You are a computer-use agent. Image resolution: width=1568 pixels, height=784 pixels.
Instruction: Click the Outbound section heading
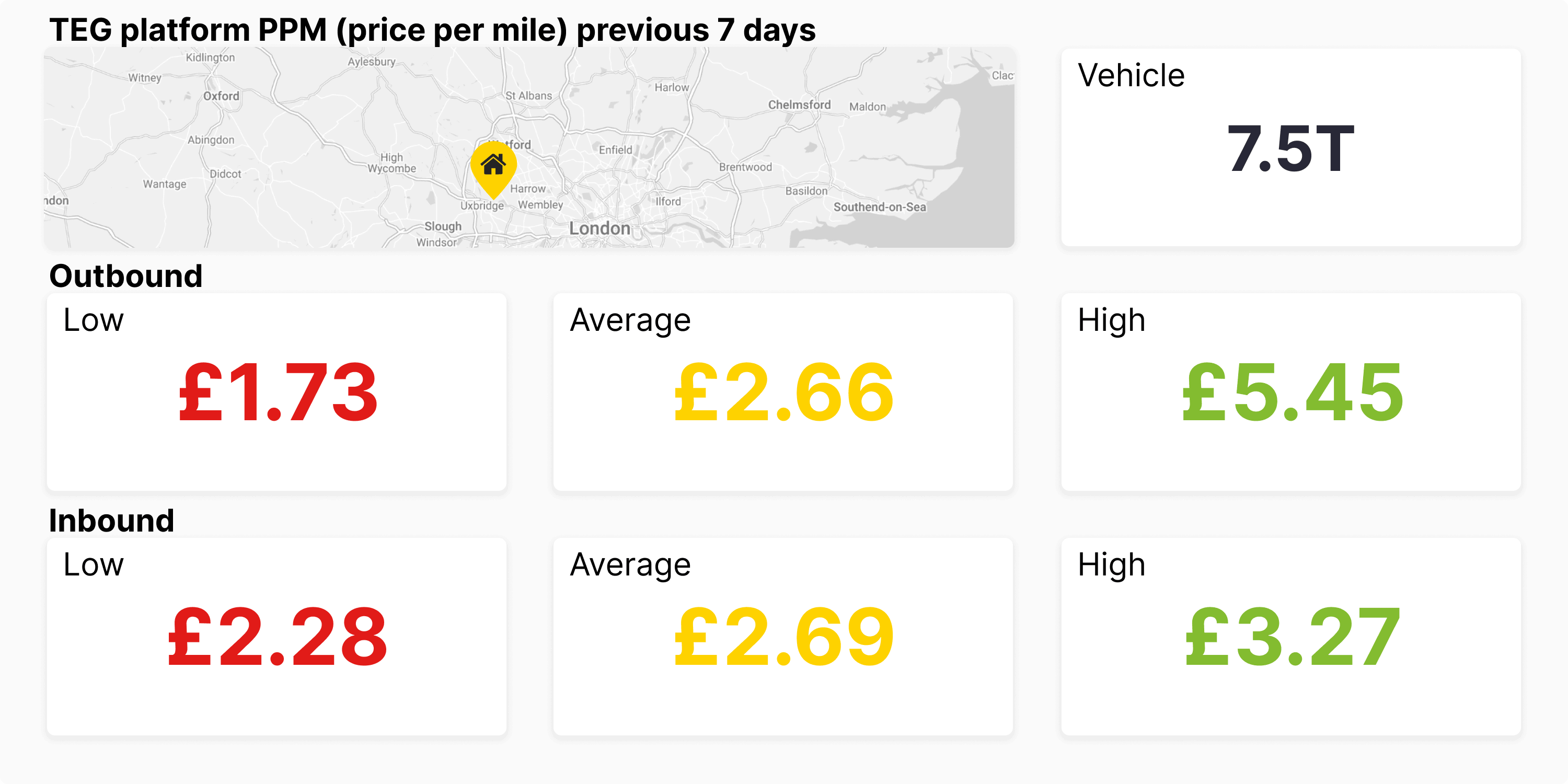tap(125, 276)
